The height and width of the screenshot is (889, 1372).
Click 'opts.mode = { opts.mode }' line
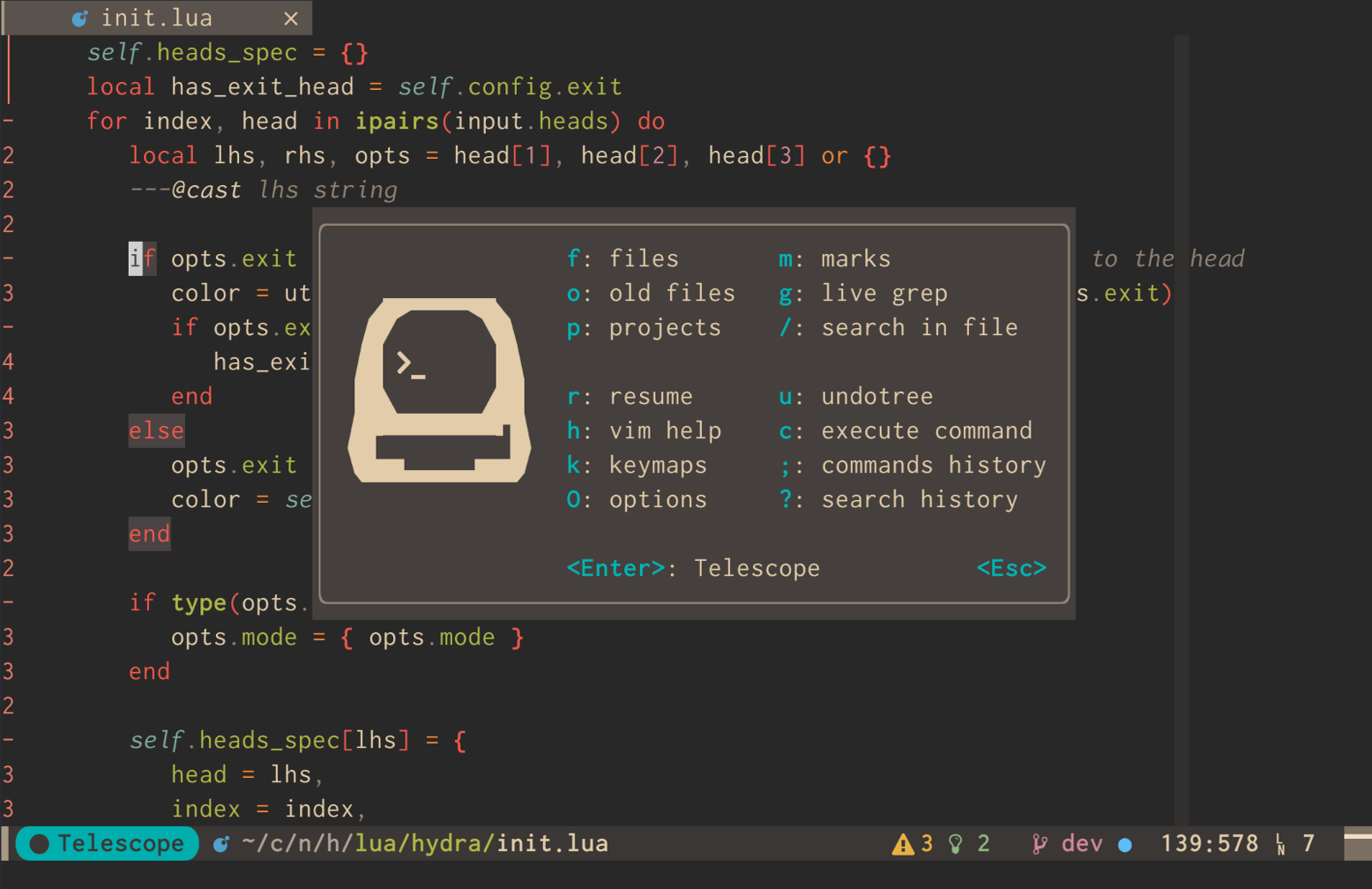(x=347, y=637)
